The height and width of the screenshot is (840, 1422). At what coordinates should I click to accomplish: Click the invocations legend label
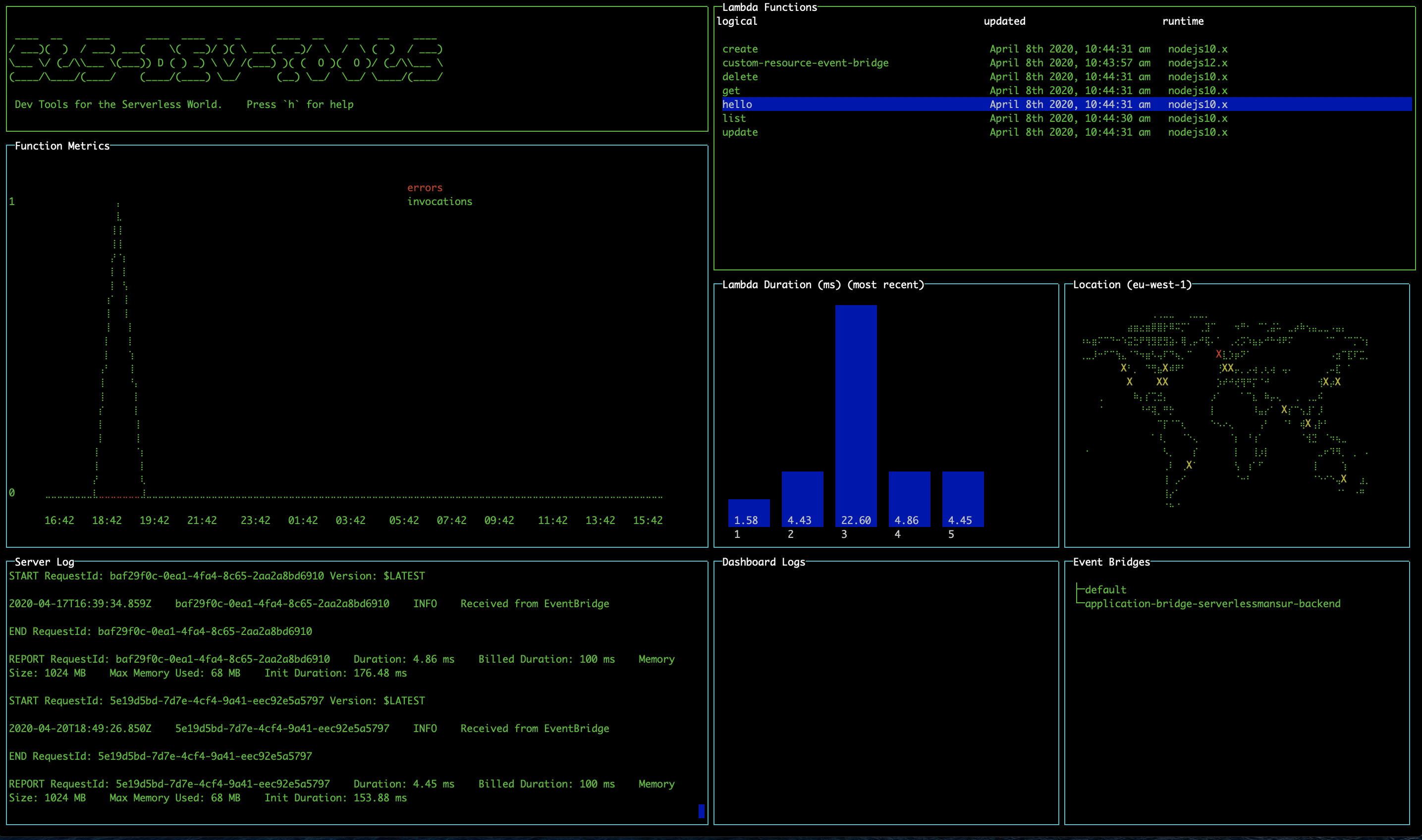[439, 202]
